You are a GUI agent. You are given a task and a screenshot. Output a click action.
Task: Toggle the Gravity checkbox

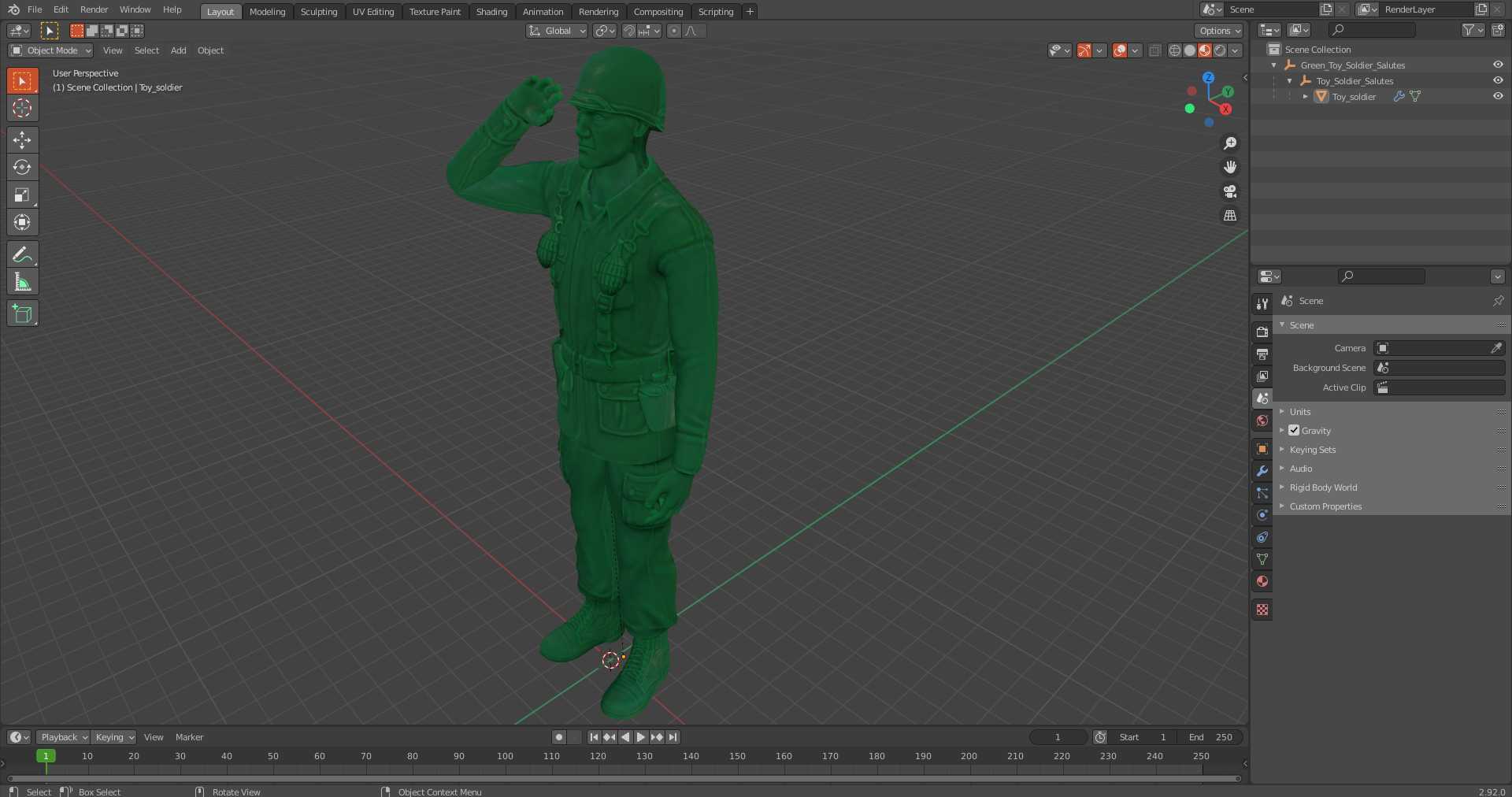(x=1294, y=430)
